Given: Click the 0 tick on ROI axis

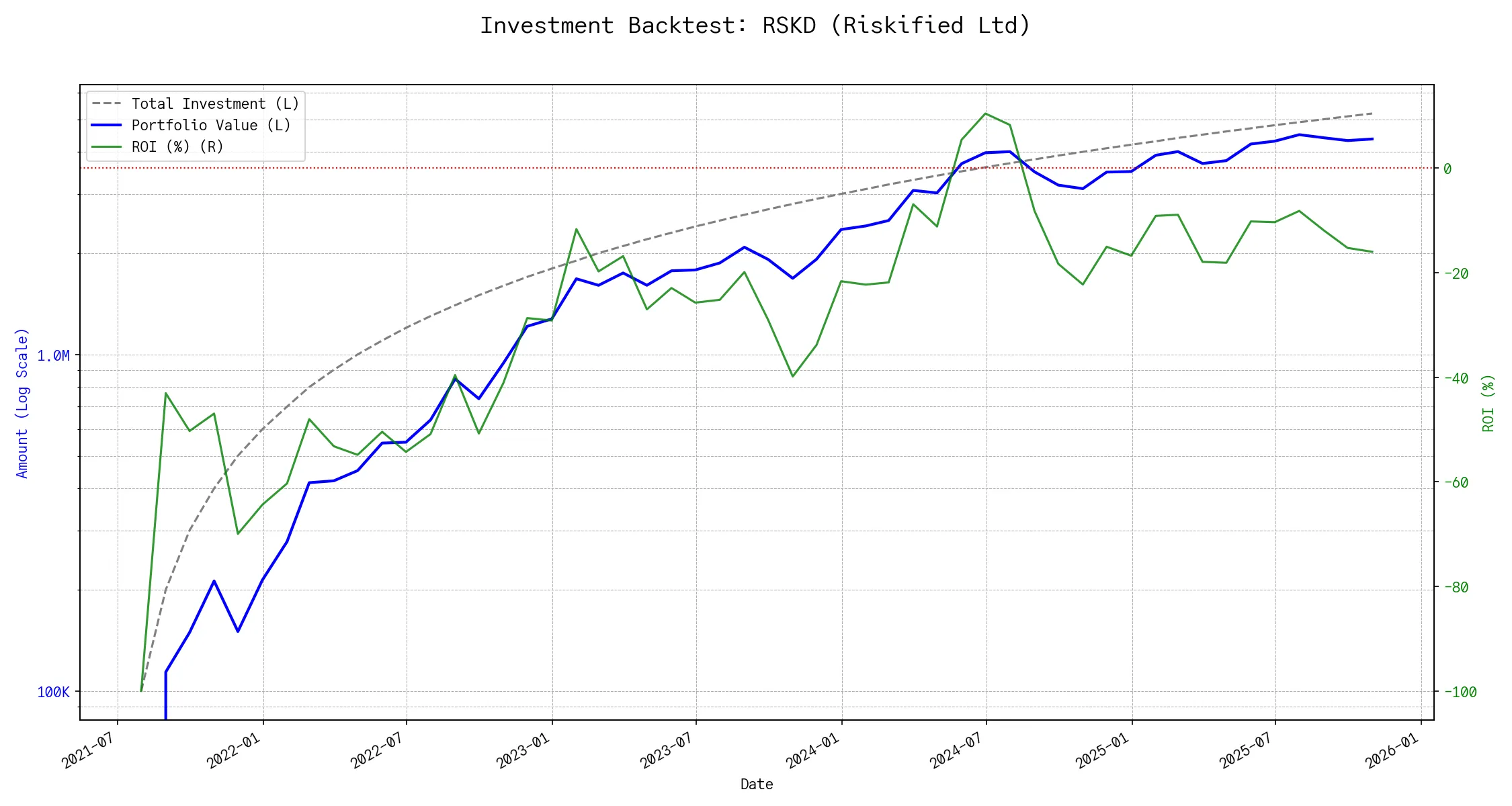Looking at the screenshot, I should (x=1447, y=169).
